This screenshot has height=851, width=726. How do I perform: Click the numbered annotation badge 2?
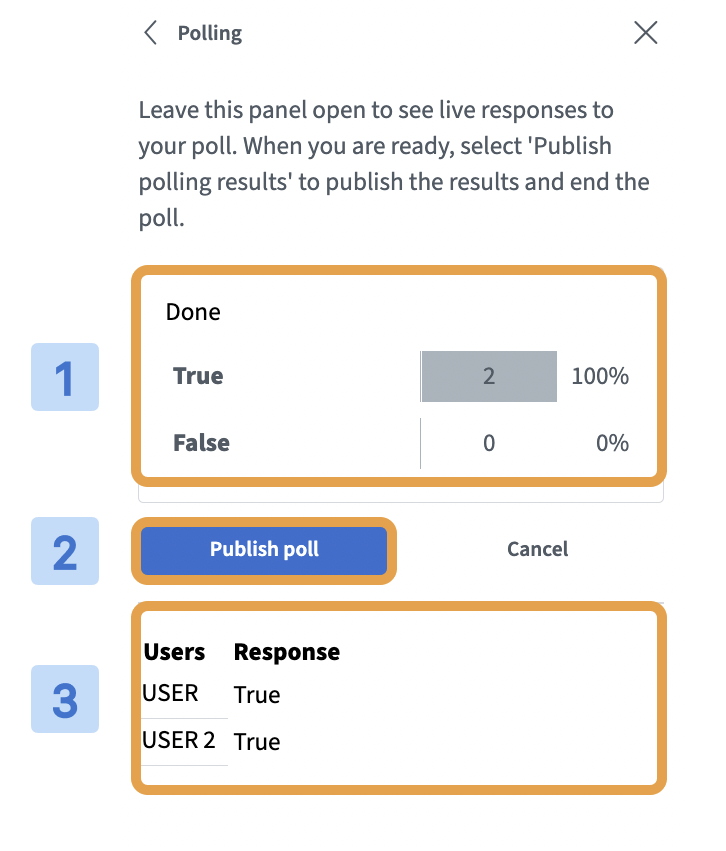(x=64, y=551)
